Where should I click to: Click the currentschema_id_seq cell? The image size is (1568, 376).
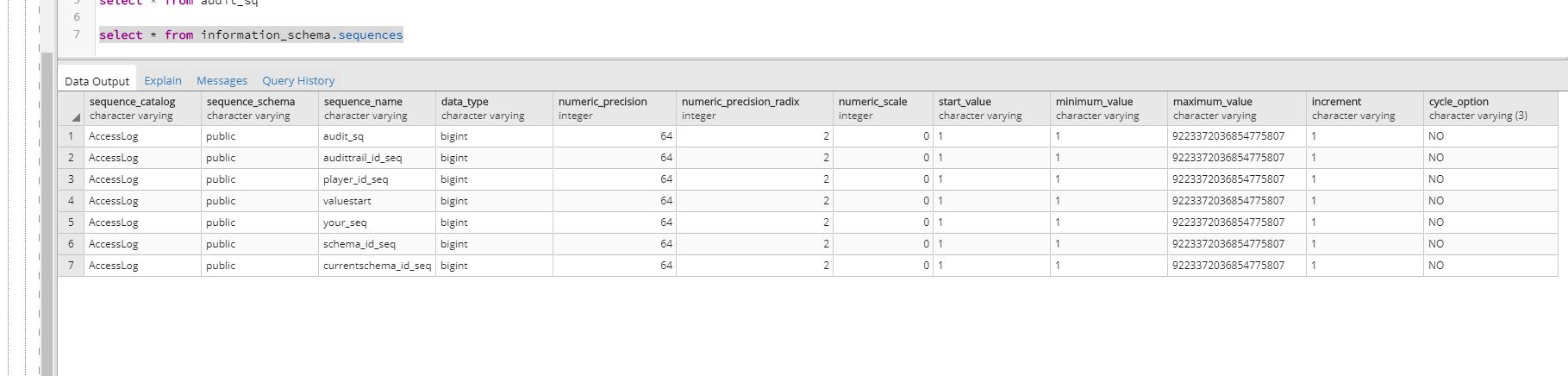[x=377, y=266]
